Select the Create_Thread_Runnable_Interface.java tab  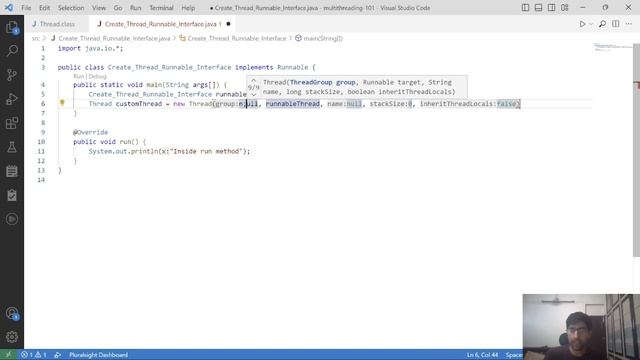[162, 24]
